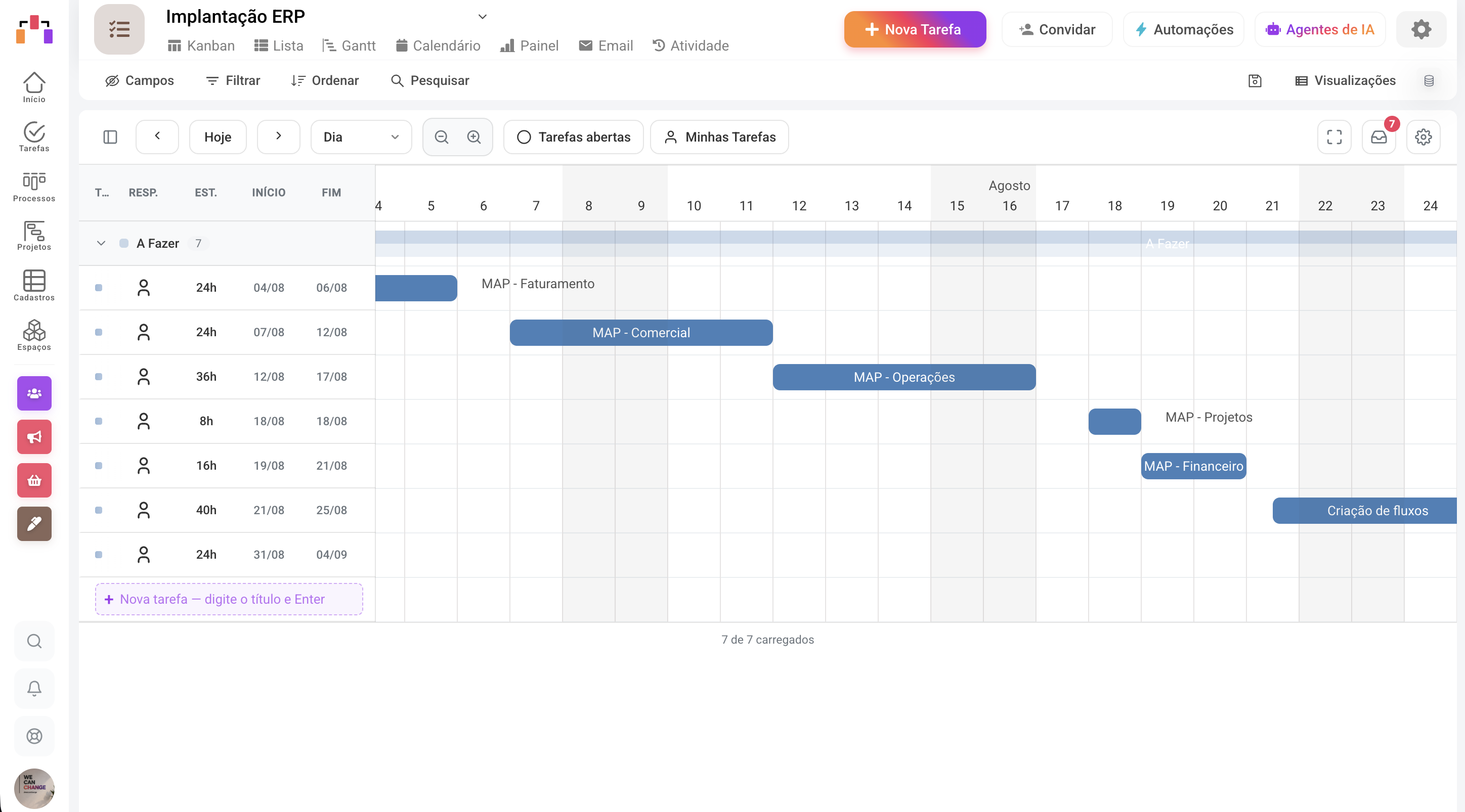Open Tarefas in the left sidebar
1465x812 pixels.
pos(34,137)
